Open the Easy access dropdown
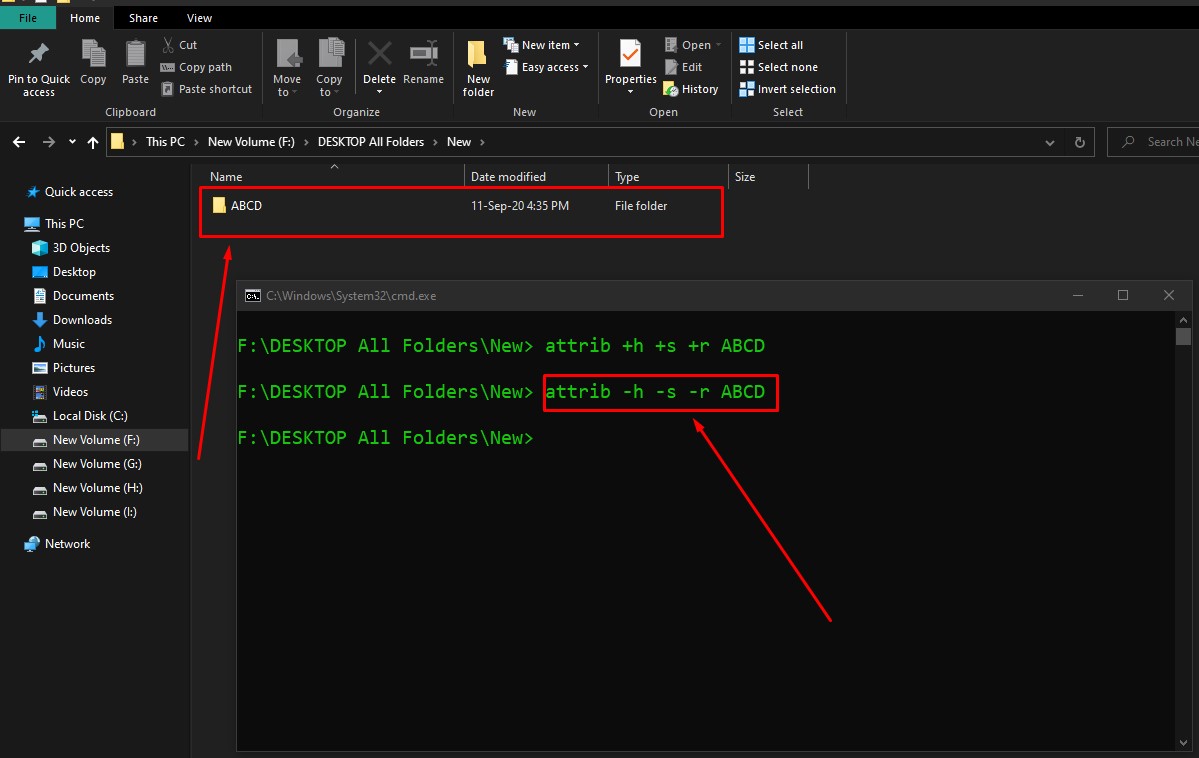This screenshot has width=1199, height=758. pyautogui.click(x=546, y=67)
